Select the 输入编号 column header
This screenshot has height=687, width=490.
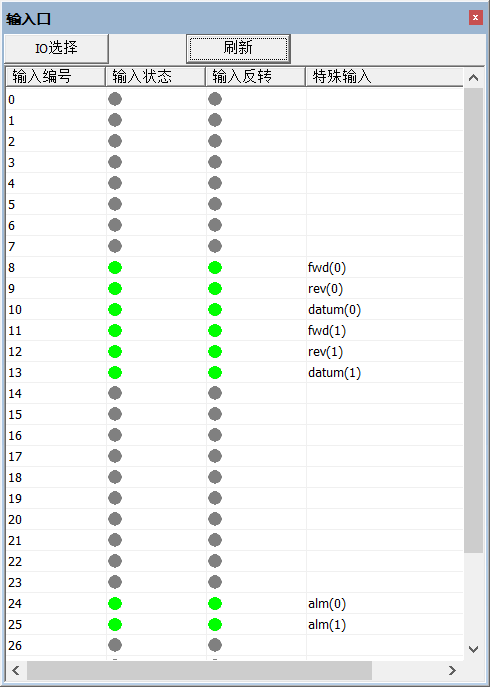point(55,77)
